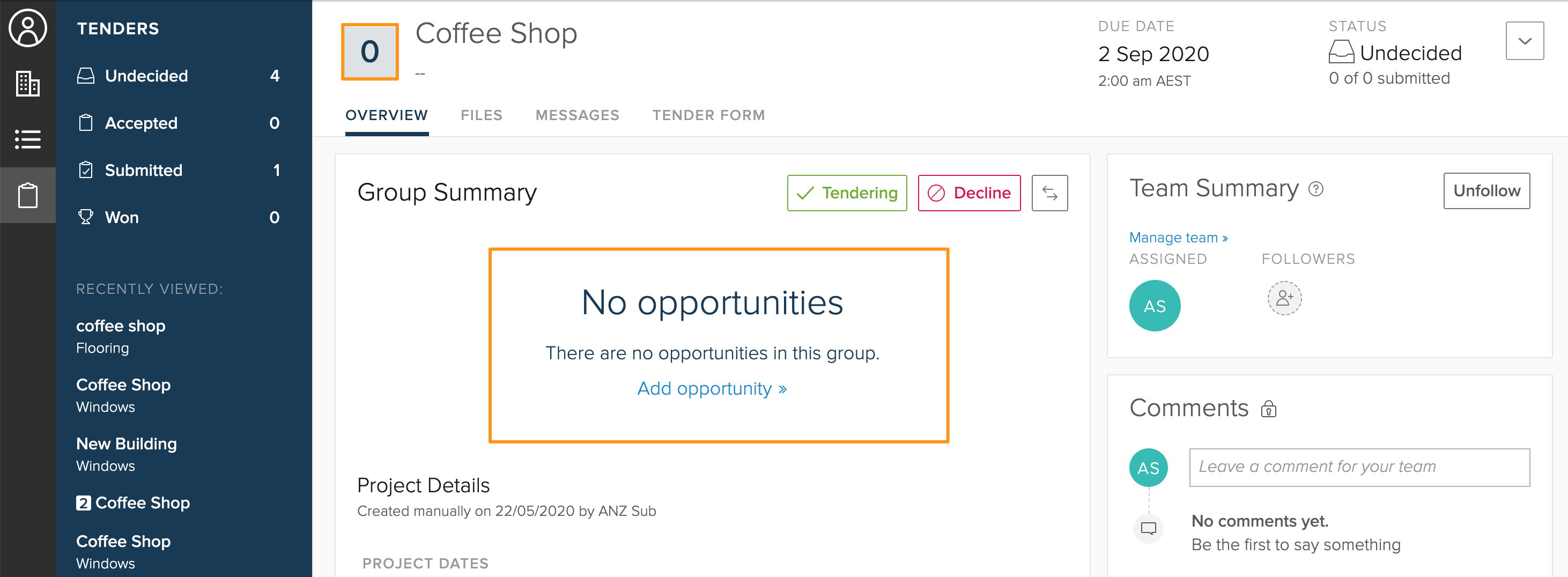Follow the Add opportunity link
Image resolution: width=1568 pixels, height=577 pixels.
(712, 388)
